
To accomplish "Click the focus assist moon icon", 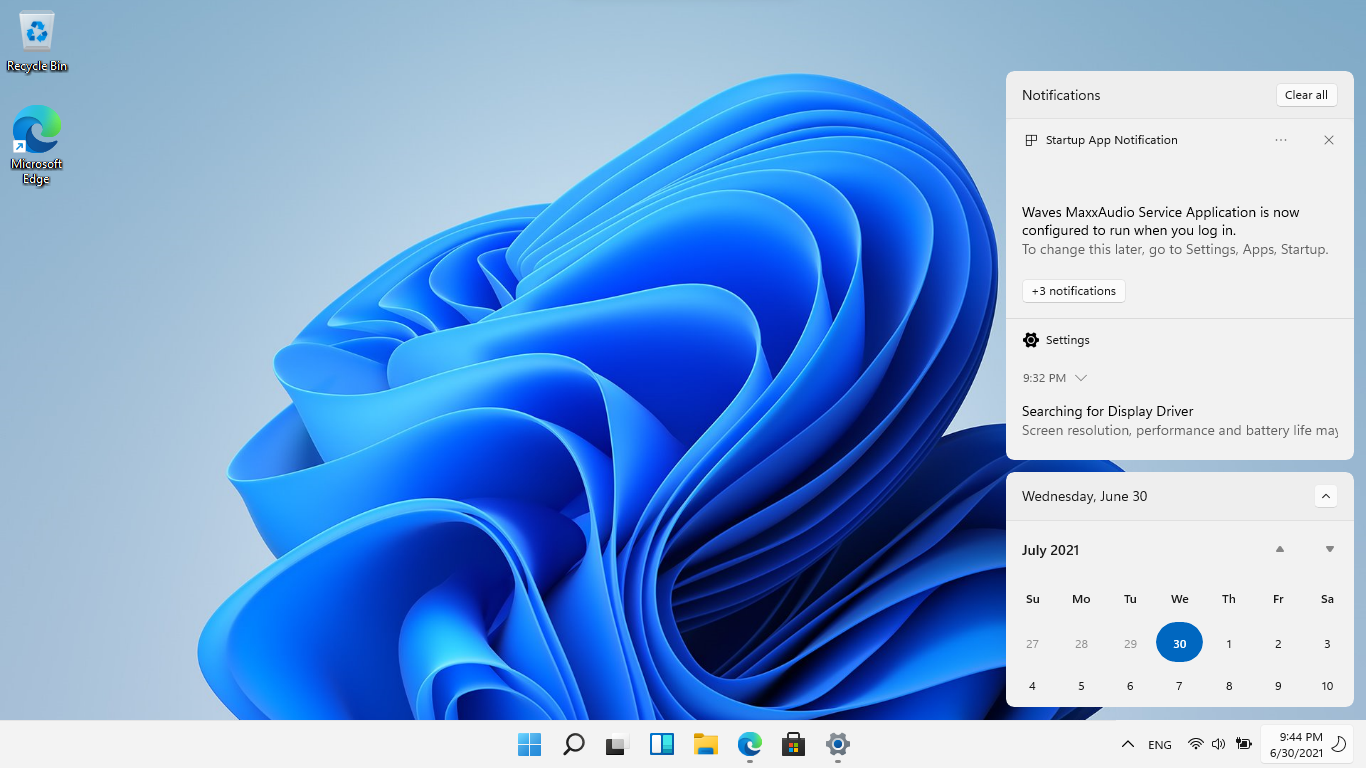I will pos(1338,744).
